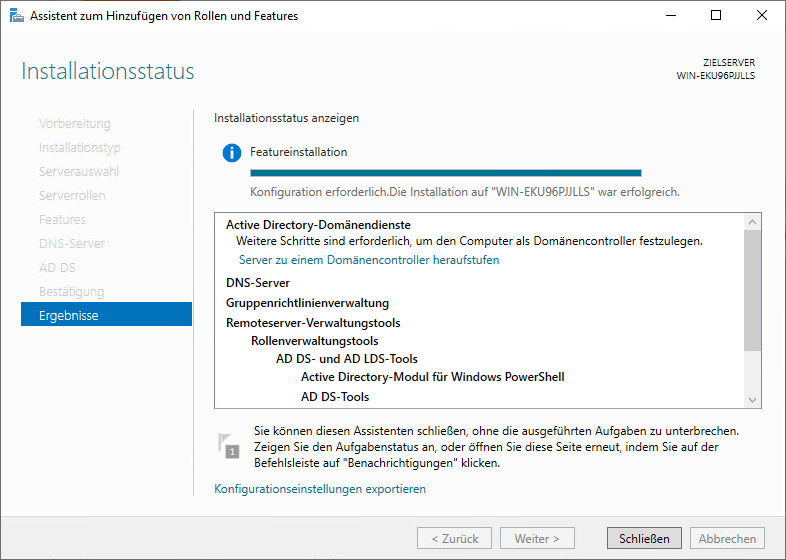786x560 pixels.
Task: Click the results list scroll-down arrow
Action: (752, 400)
